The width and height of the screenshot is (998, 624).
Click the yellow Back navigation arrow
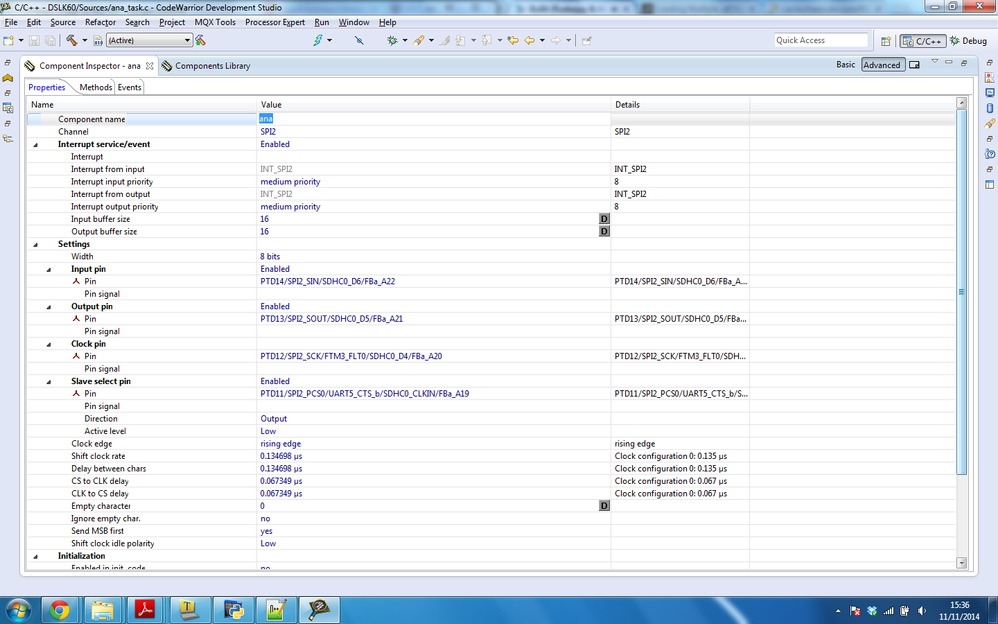(530, 40)
